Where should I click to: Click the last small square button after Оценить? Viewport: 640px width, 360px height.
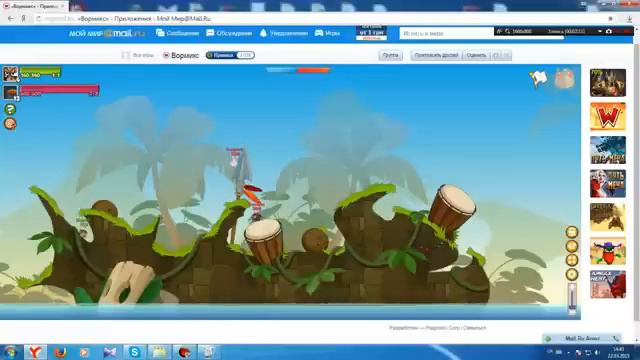(x=507, y=56)
